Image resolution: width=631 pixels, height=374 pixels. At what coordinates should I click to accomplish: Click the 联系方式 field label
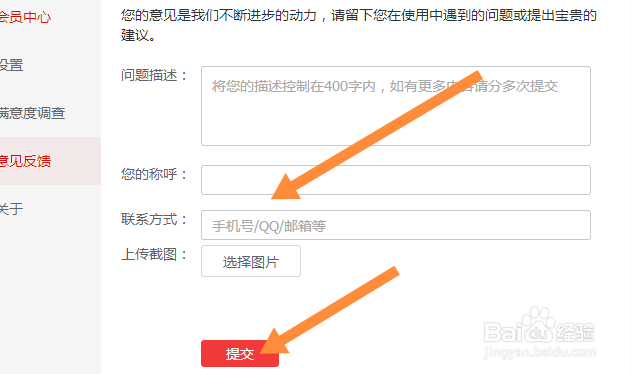(154, 219)
